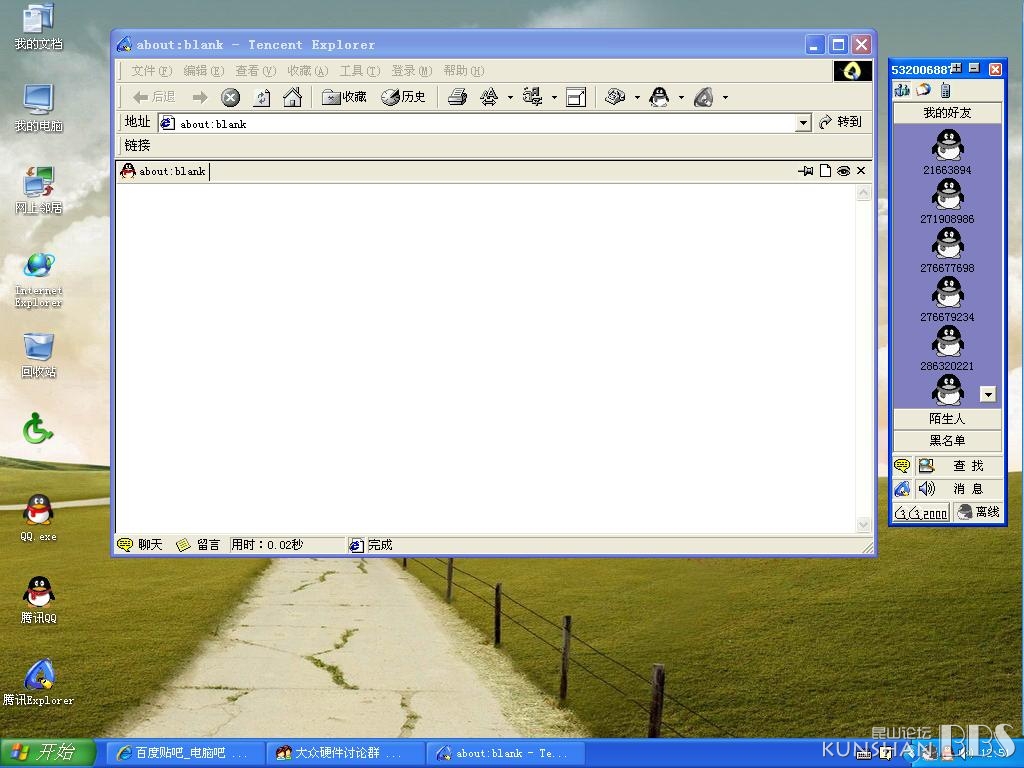The width and height of the screenshot is (1024, 768).
Task: Select the about:blank page tab
Action: coord(165,171)
